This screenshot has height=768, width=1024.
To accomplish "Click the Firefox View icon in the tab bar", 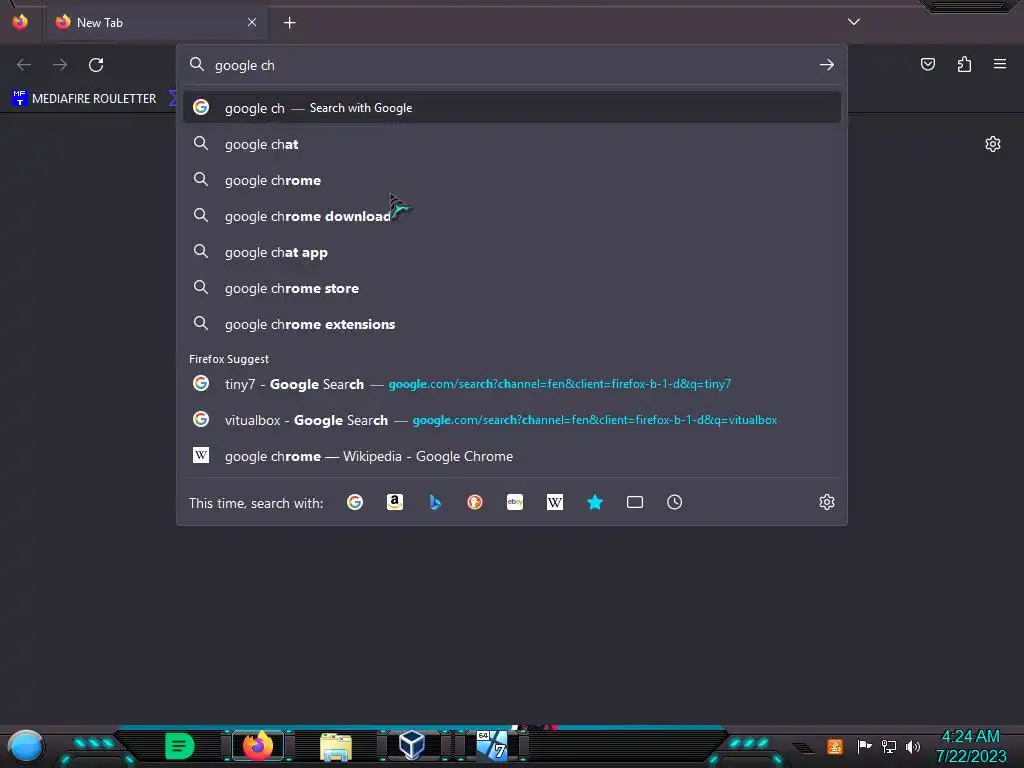I will pos(20,22).
